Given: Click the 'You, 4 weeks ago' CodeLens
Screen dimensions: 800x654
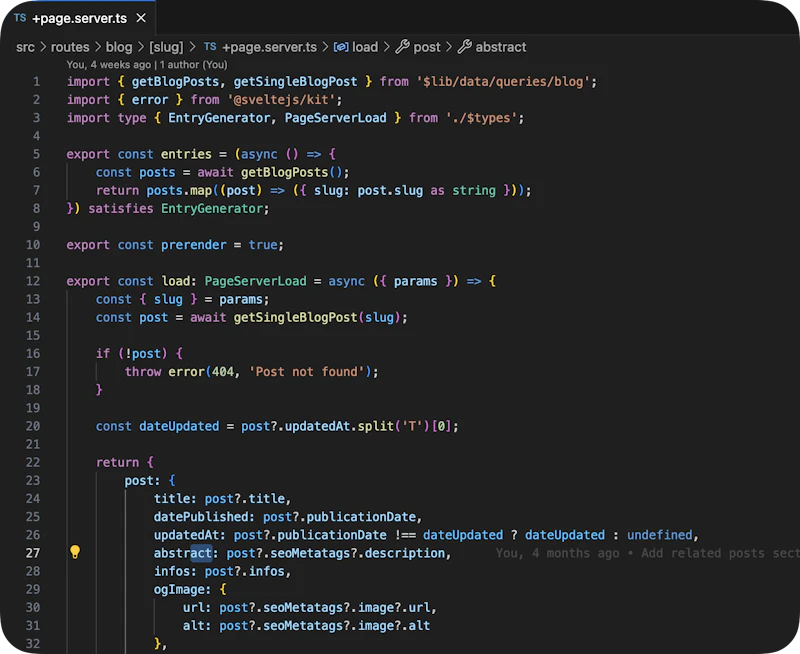Looking at the screenshot, I should point(109,65).
